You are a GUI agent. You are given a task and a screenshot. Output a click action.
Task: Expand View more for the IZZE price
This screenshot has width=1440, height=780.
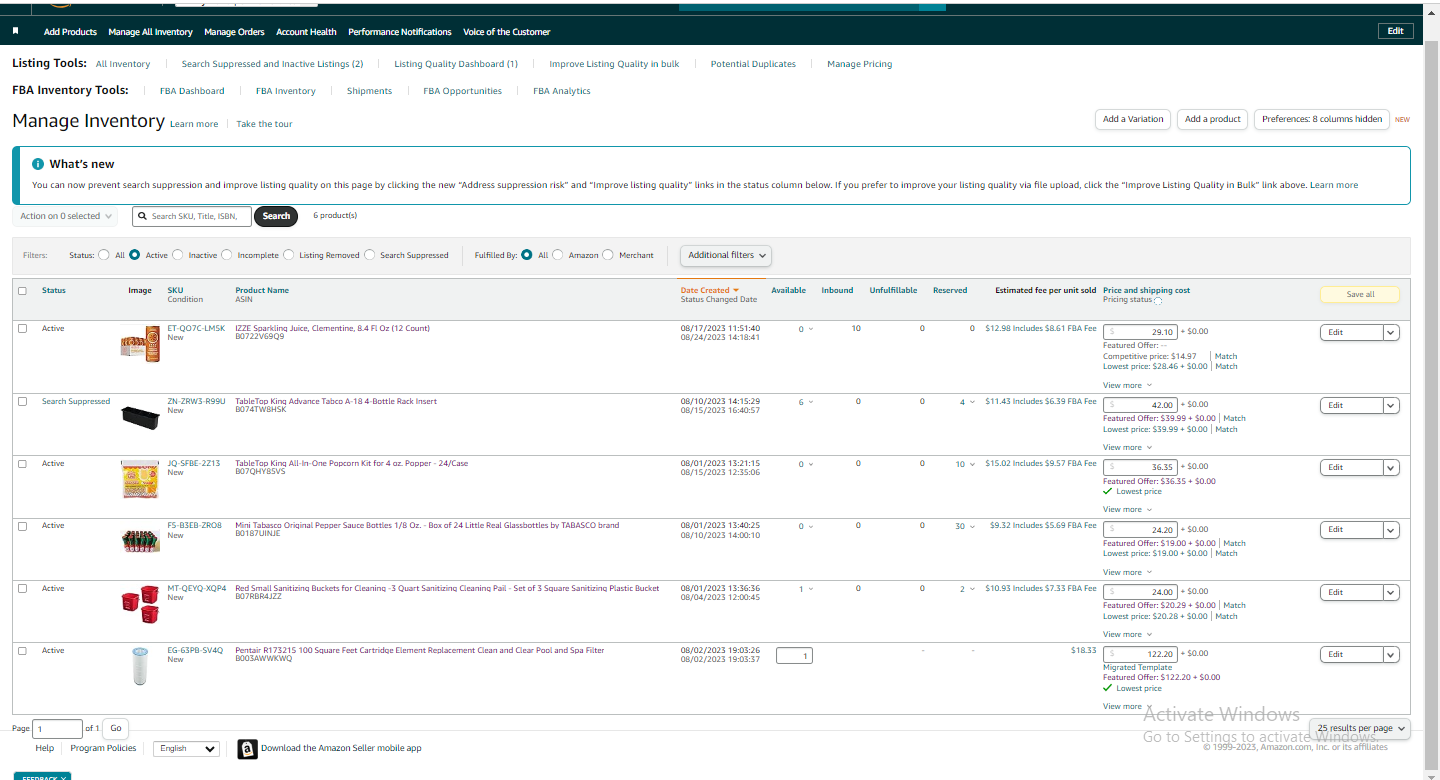click(1127, 385)
